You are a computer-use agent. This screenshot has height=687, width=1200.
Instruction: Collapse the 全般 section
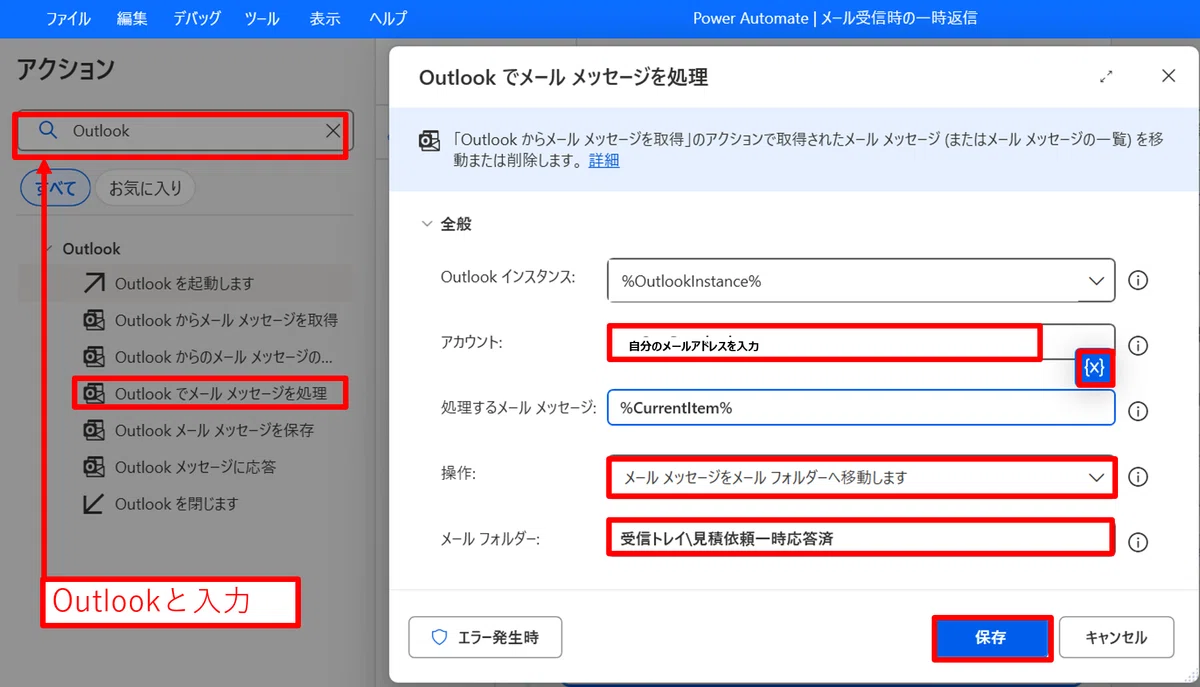[x=428, y=224]
